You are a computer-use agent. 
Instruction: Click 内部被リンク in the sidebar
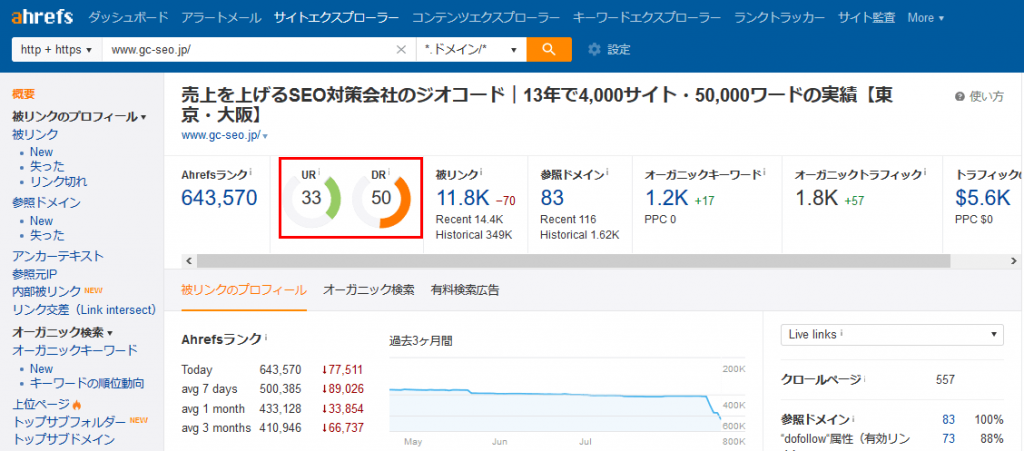(x=46, y=291)
